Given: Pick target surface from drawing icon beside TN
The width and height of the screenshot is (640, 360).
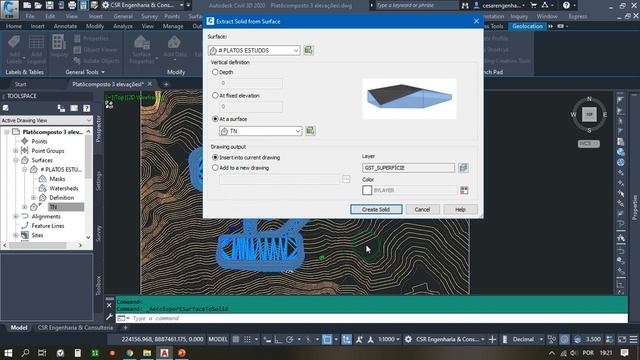Looking at the screenshot, I should 310,131.
